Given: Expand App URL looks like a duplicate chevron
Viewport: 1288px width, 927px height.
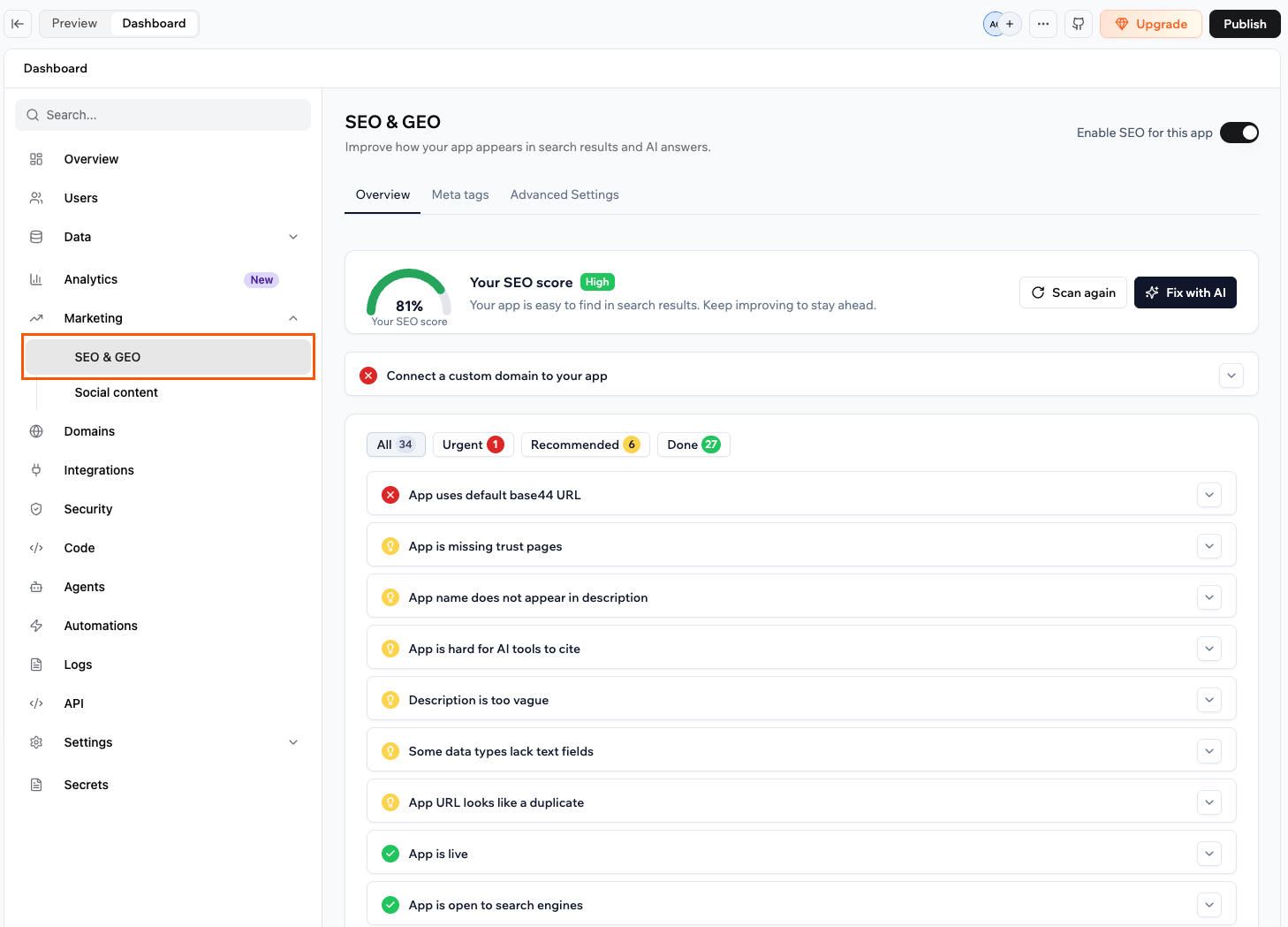Looking at the screenshot, I should point(1209,802).
